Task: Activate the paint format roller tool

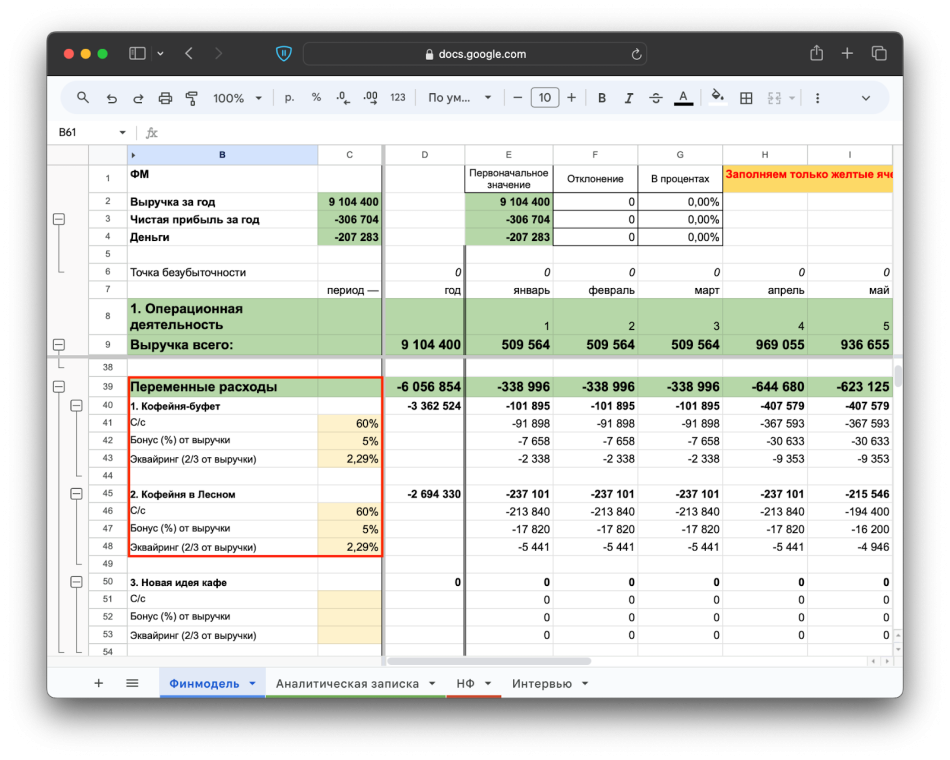Action: tap(191, 98)
